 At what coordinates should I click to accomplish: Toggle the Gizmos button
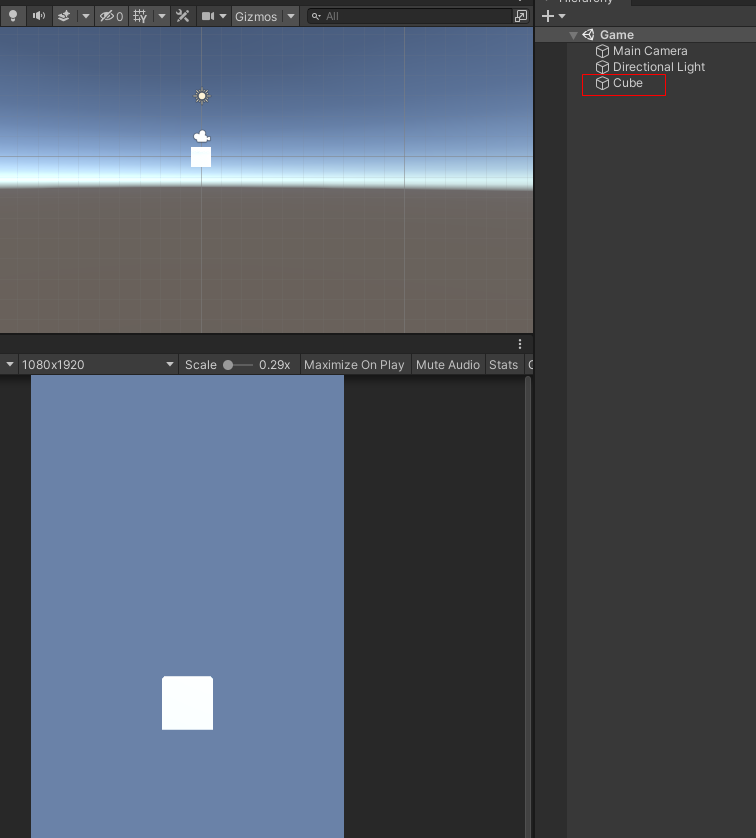(x=256, y=17)
